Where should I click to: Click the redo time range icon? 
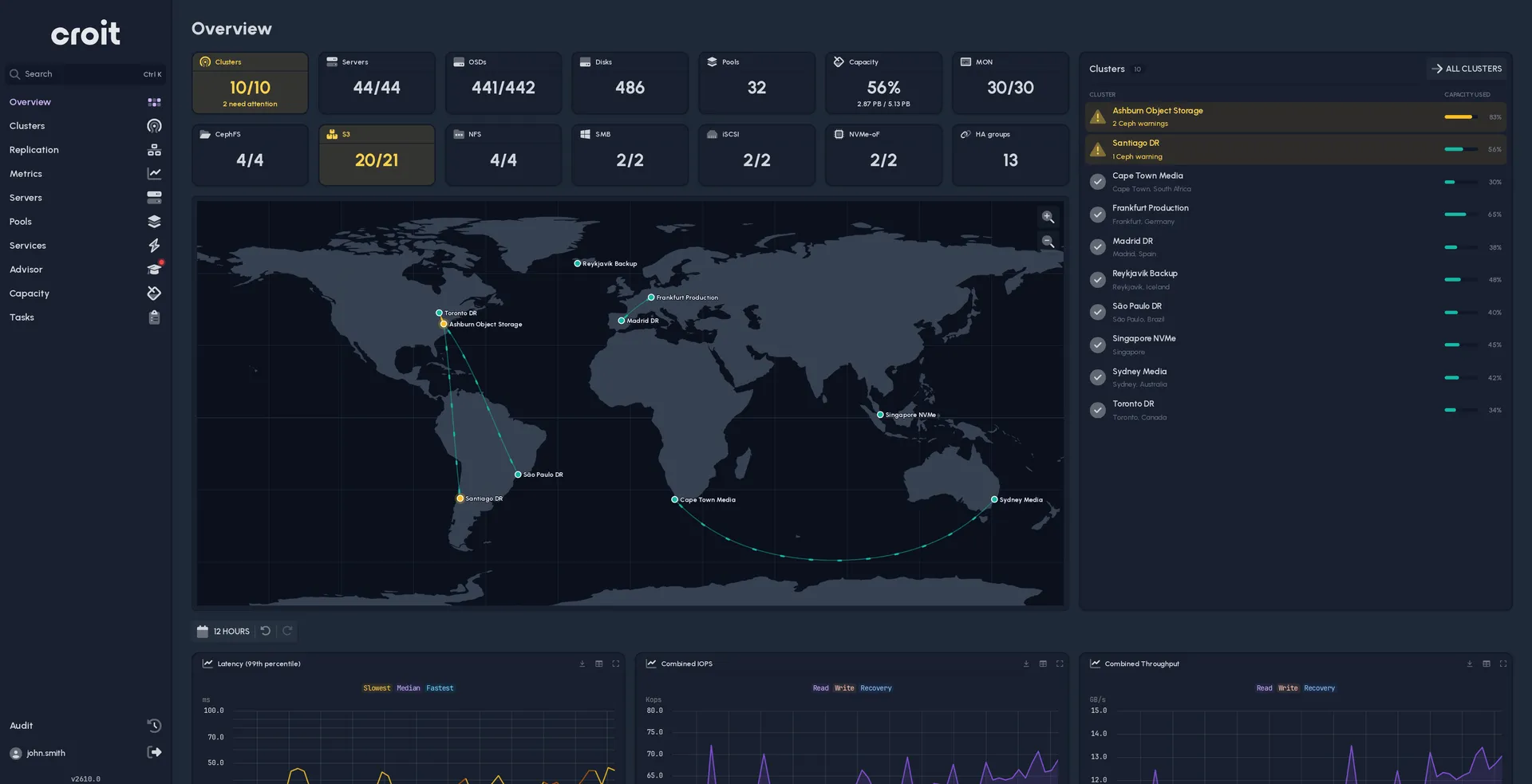click(287, 631)
